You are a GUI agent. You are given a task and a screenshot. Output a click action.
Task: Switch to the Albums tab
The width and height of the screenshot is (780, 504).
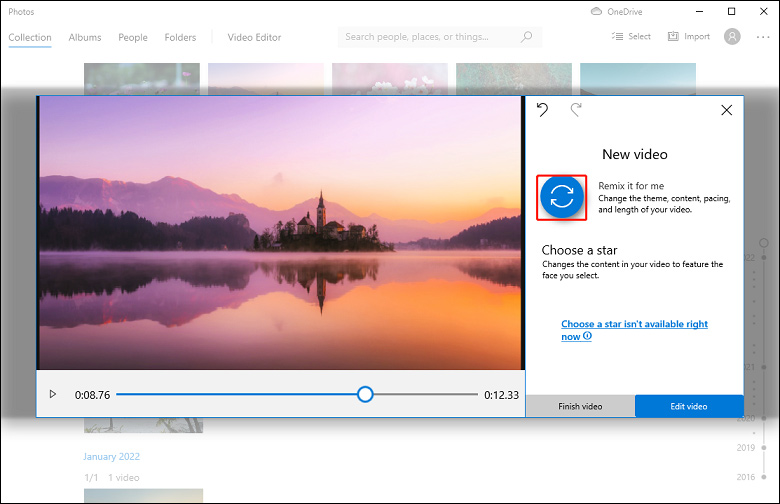click(85, 37)
